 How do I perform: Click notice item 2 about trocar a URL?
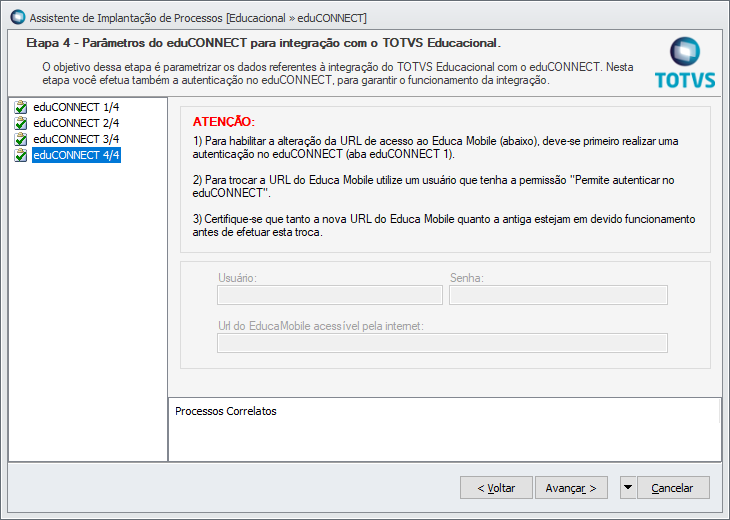click(x=433, y=186)
